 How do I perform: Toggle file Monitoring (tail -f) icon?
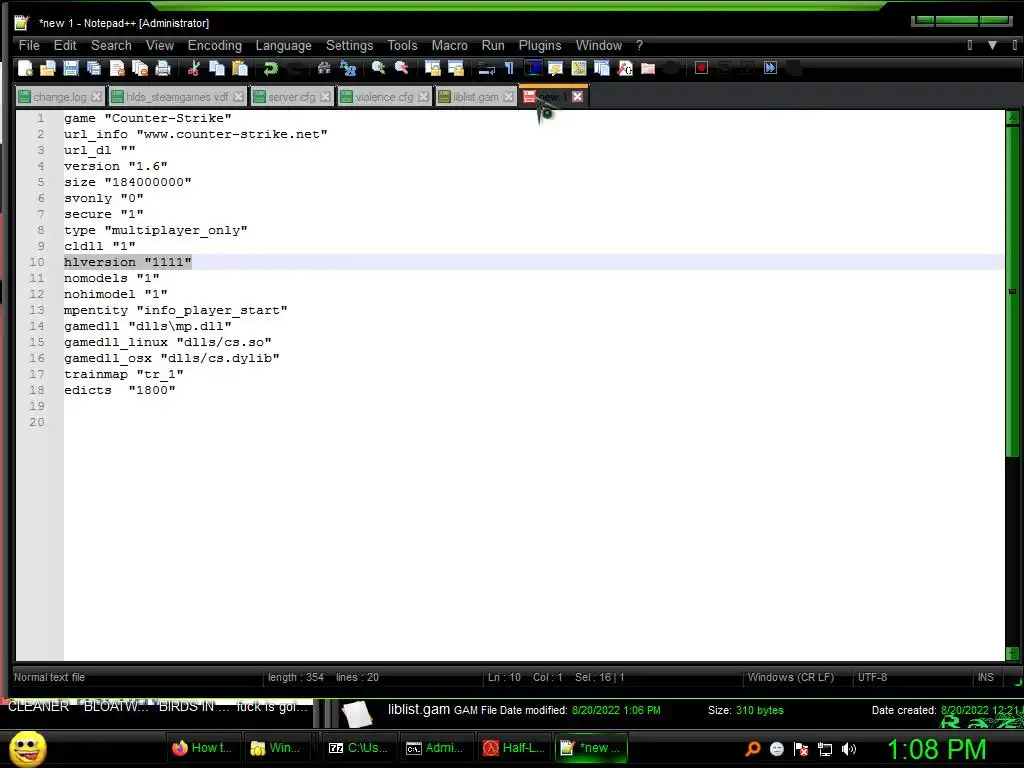pyautogui.click(x=673, y=68)
